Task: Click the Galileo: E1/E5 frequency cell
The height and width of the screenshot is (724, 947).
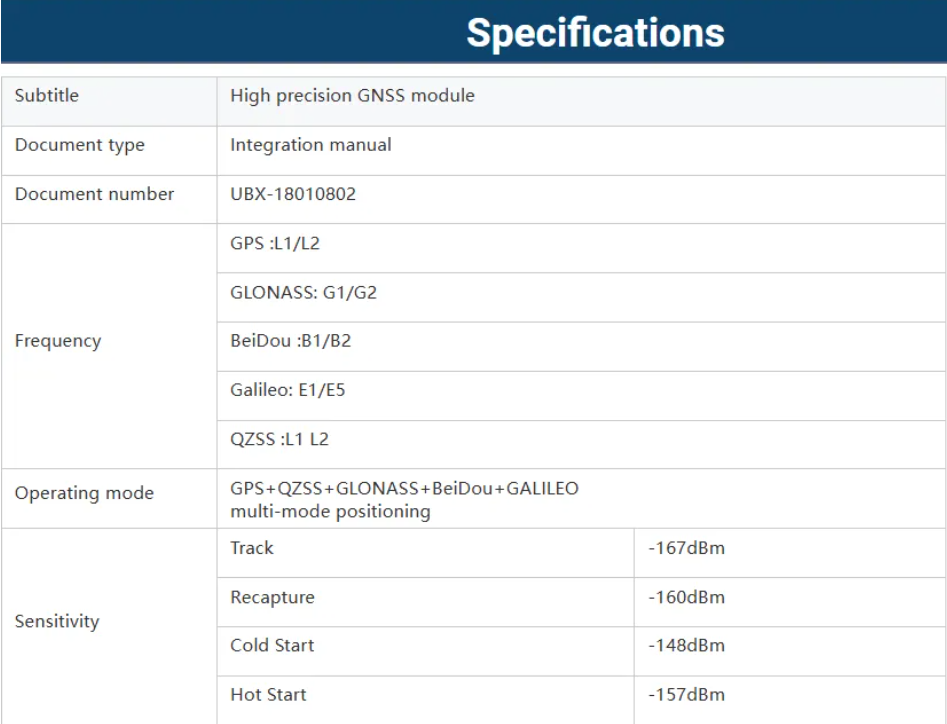Action: point(288,390)
